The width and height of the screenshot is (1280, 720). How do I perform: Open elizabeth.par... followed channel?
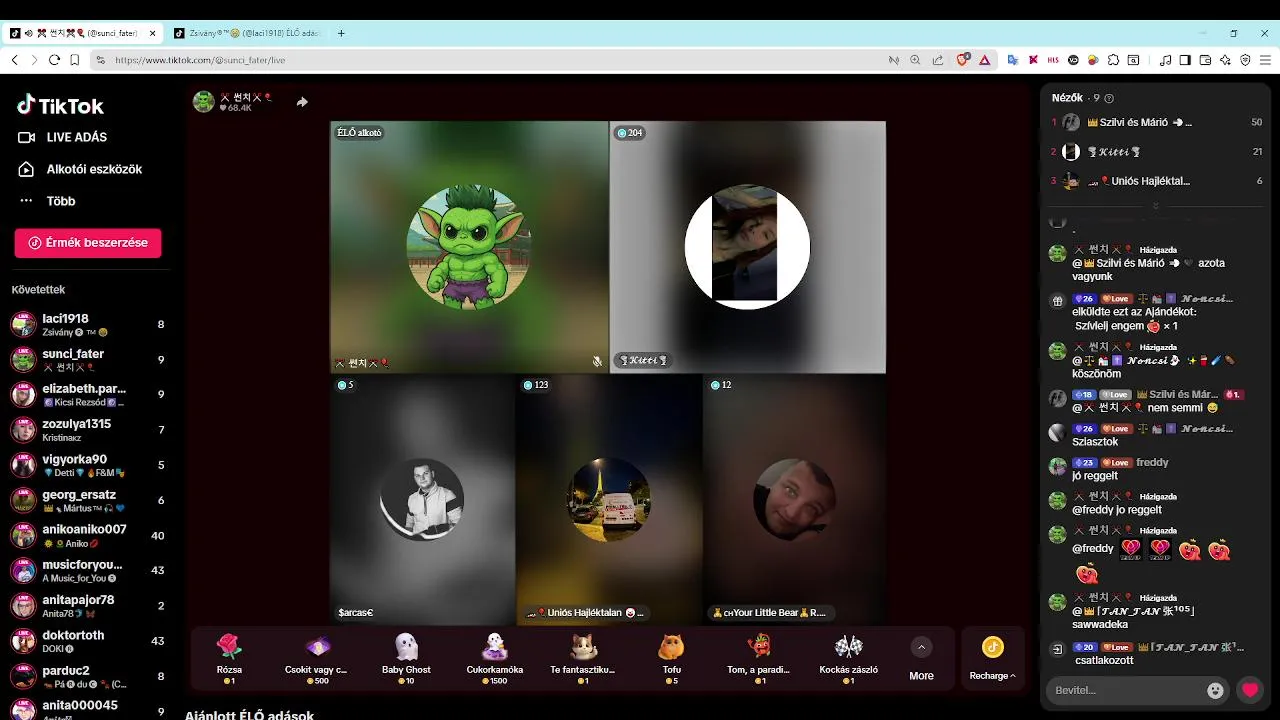pos(88,394)
